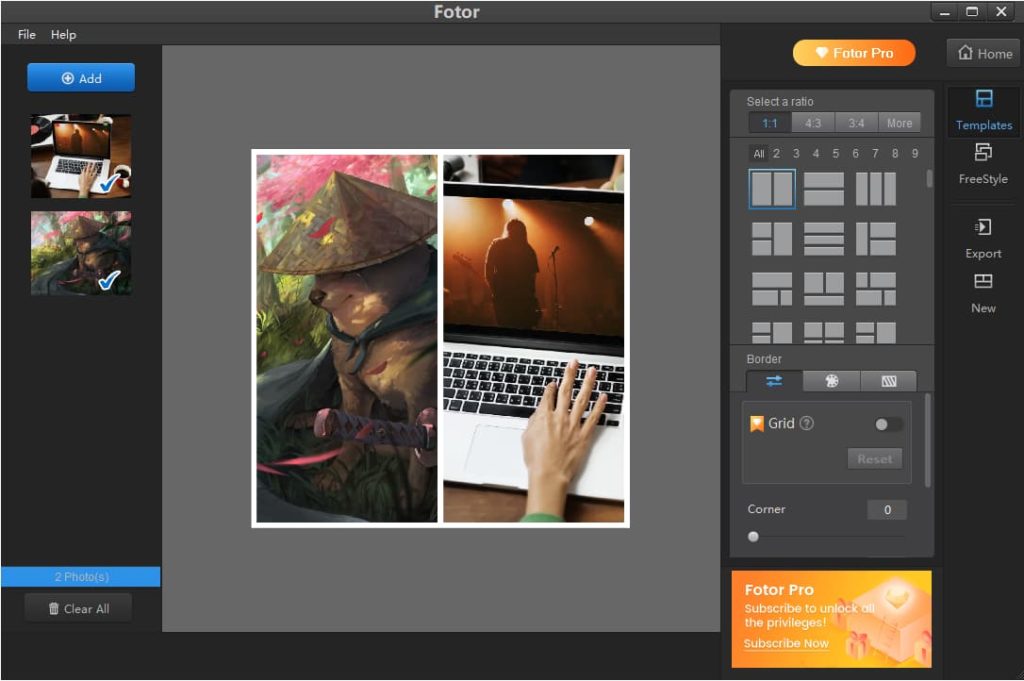Filter templates to 4 photos
The image size is (1024, 681).
pyautogui.click(x=816, y=153)
